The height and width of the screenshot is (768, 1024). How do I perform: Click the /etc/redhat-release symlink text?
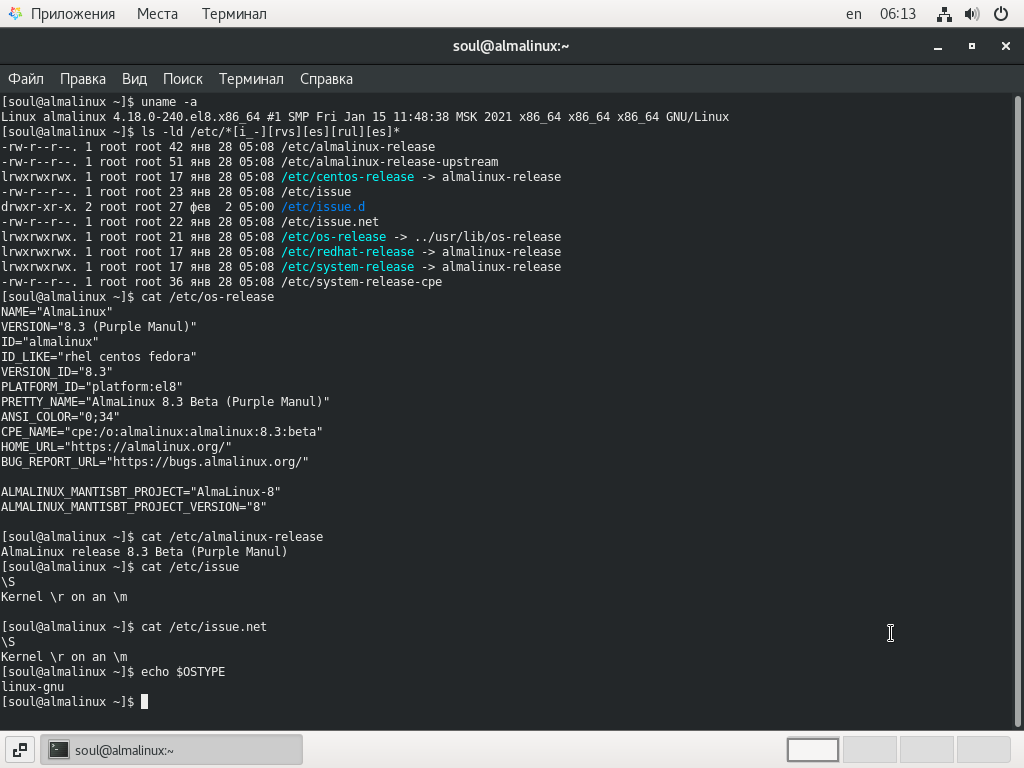click(x=347, y=252)
